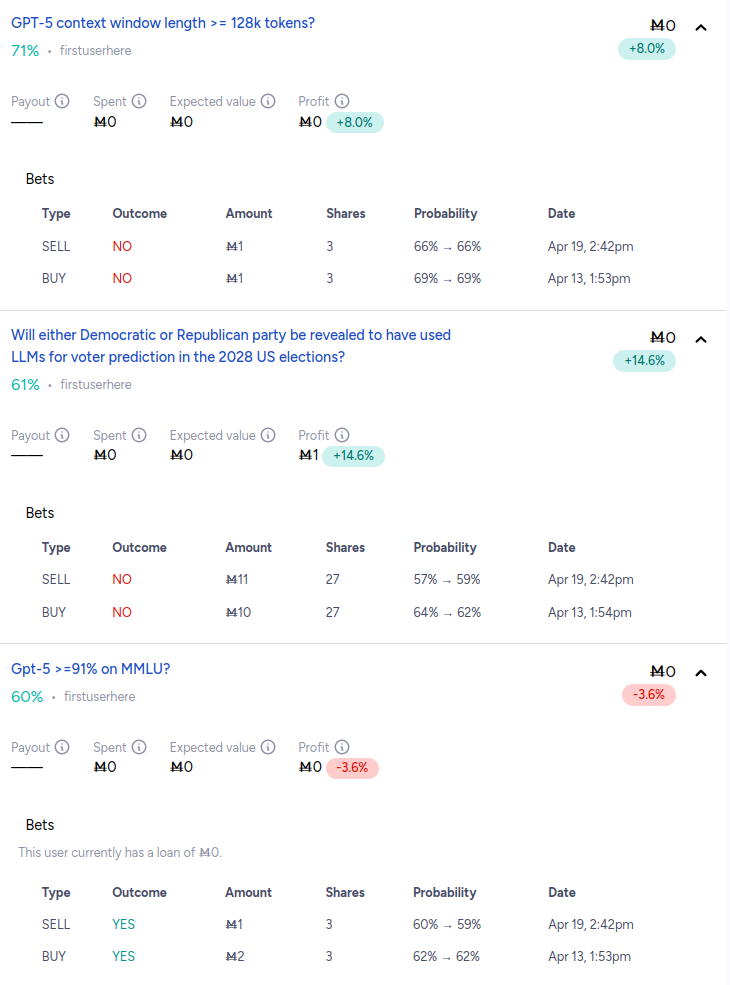Click Profit info icon in 2028 elections market
The height and width of the screenshot is (985, 730).
click(342, 435)
